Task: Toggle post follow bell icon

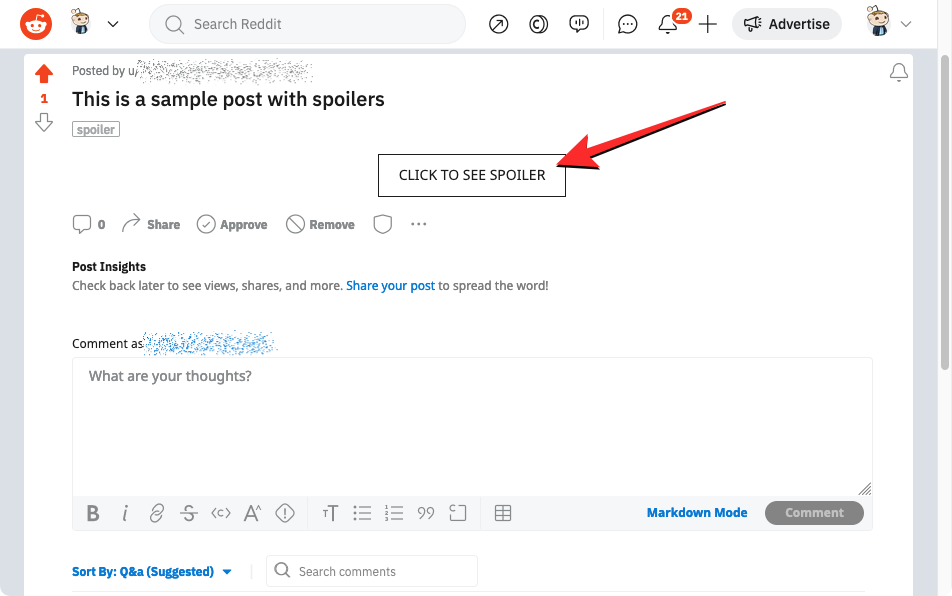Action: tap(899, 72)
